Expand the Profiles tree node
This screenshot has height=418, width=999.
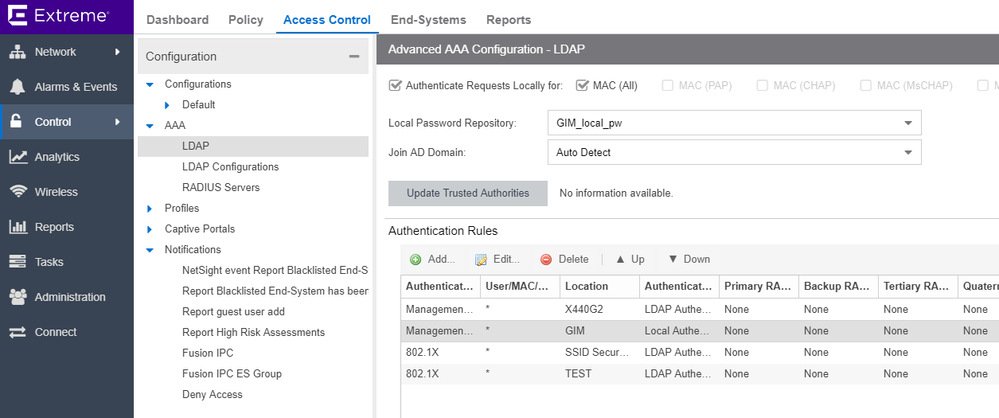[x=150, y=209]
